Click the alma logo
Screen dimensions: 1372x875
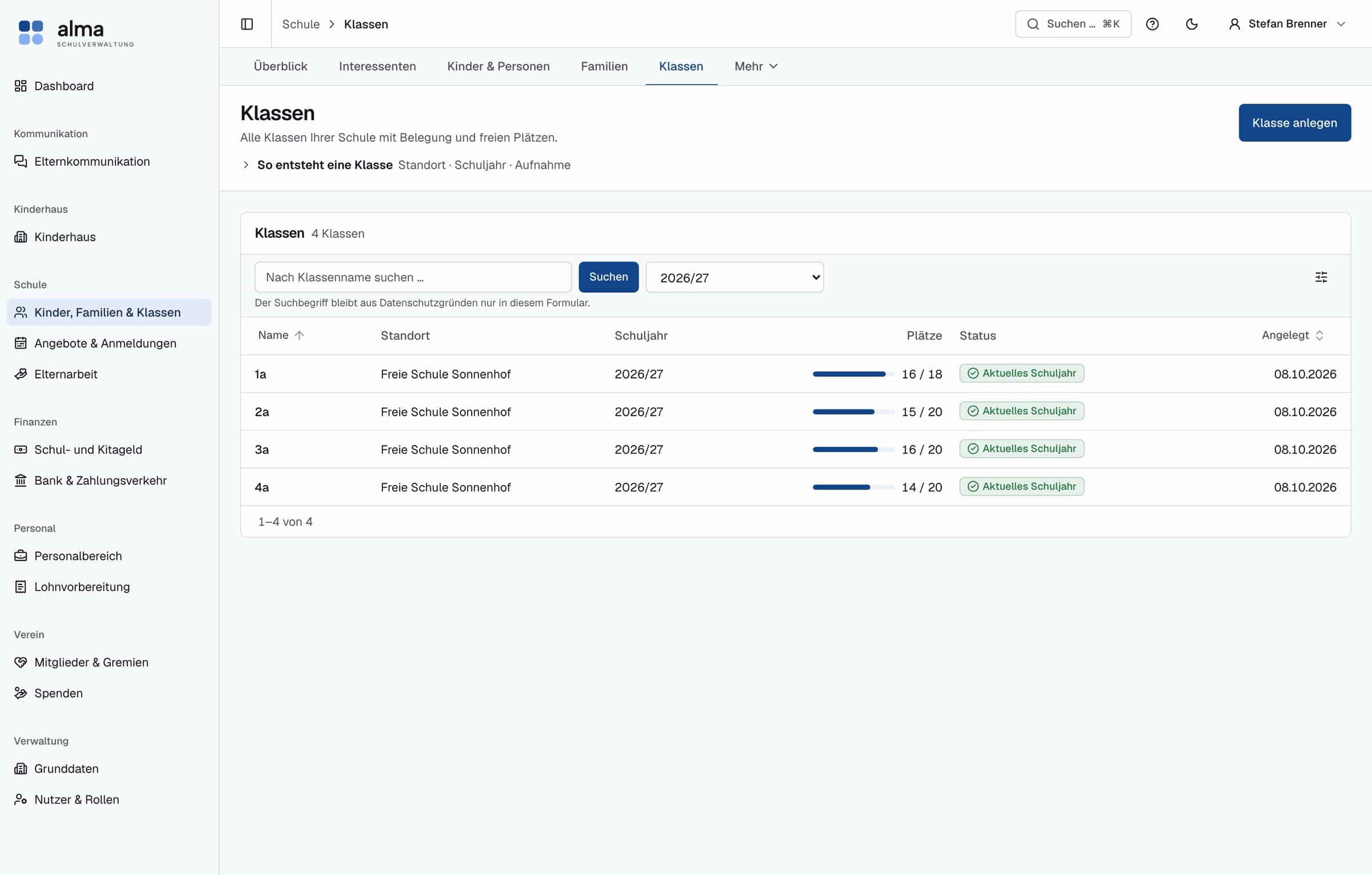(76, 33)
